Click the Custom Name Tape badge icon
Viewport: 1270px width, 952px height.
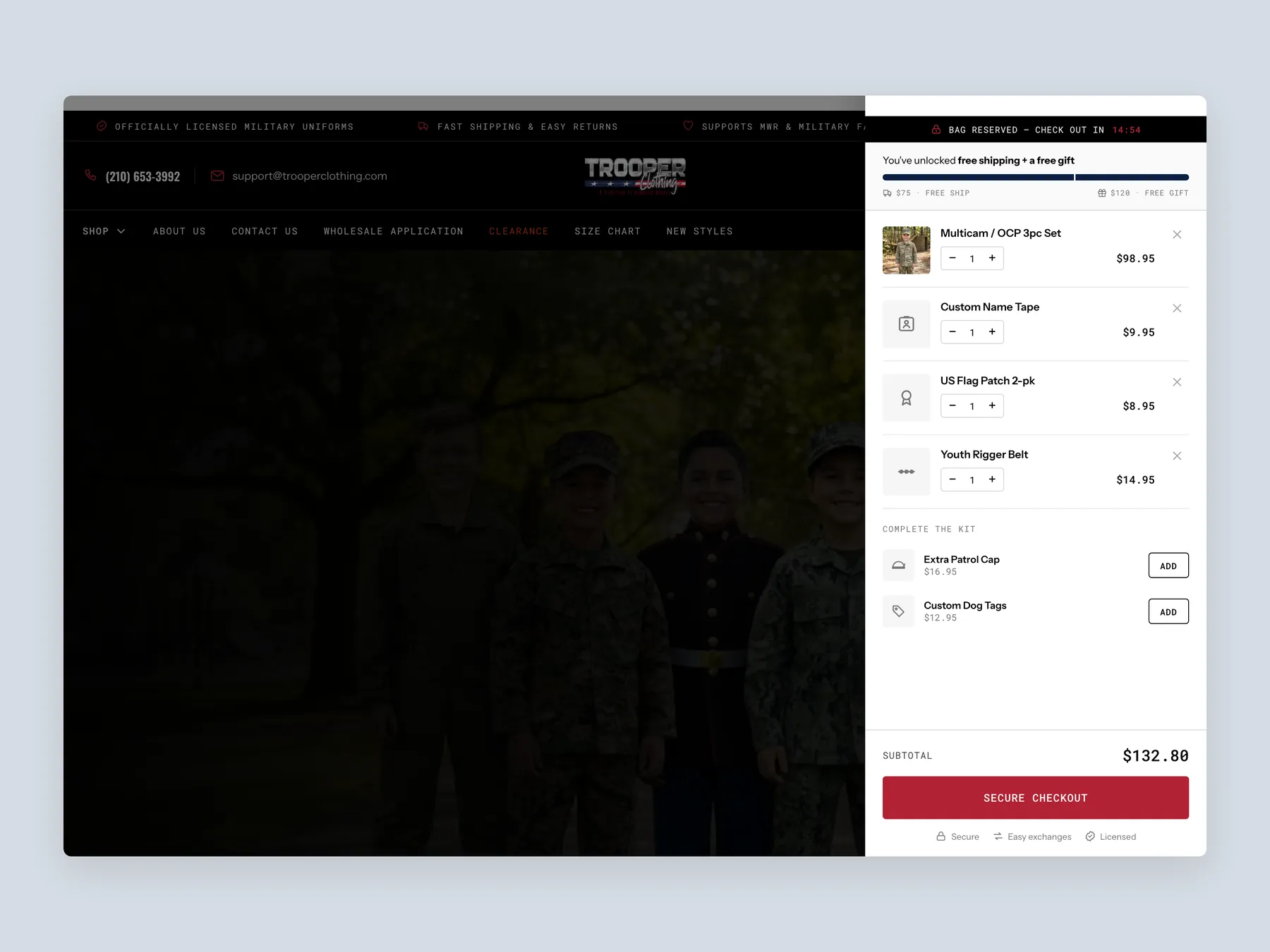(907, 324)
